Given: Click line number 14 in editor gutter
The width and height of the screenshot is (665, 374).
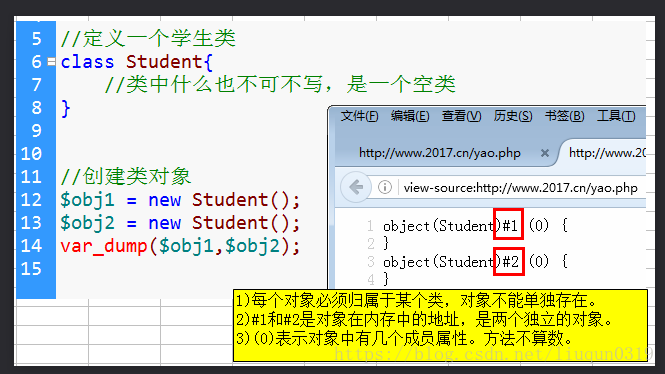Looking at the screenshot, I should (x=31, y=246).
